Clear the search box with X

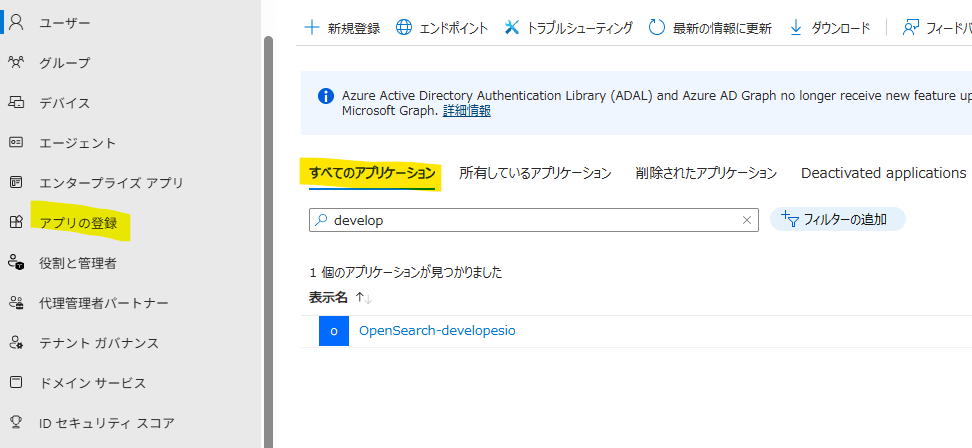coord(747,220)
